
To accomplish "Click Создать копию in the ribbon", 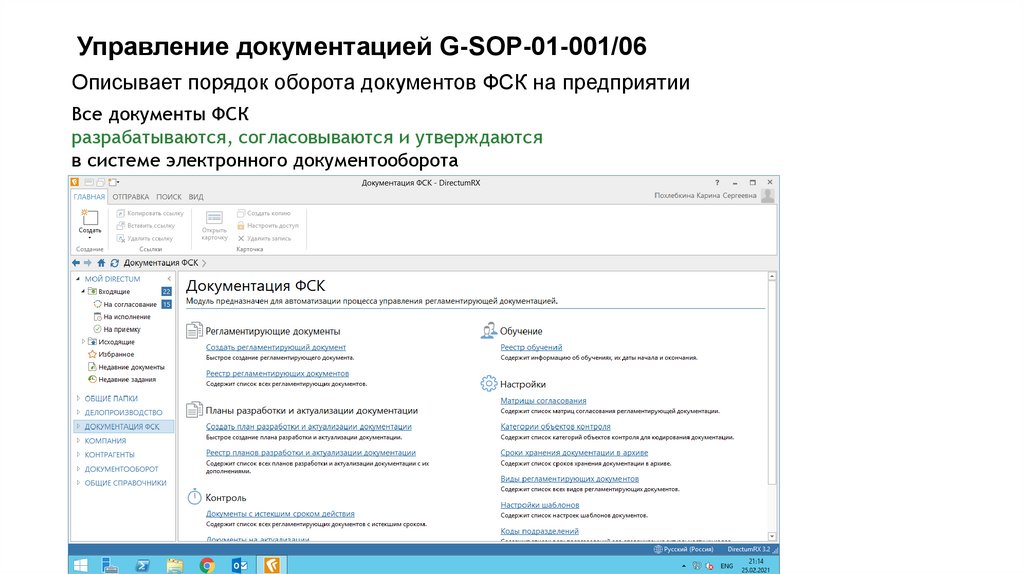I will point(264,214).
